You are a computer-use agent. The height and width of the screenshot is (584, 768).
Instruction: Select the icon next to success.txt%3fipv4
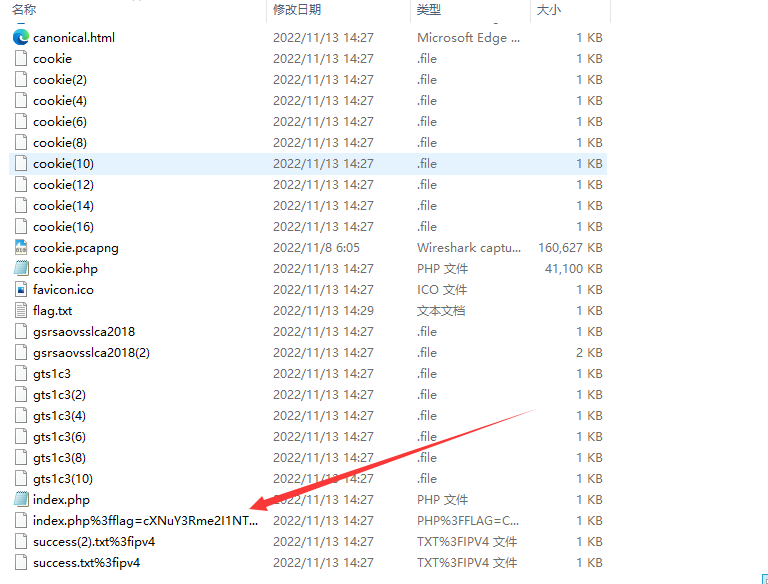point(21,562)
